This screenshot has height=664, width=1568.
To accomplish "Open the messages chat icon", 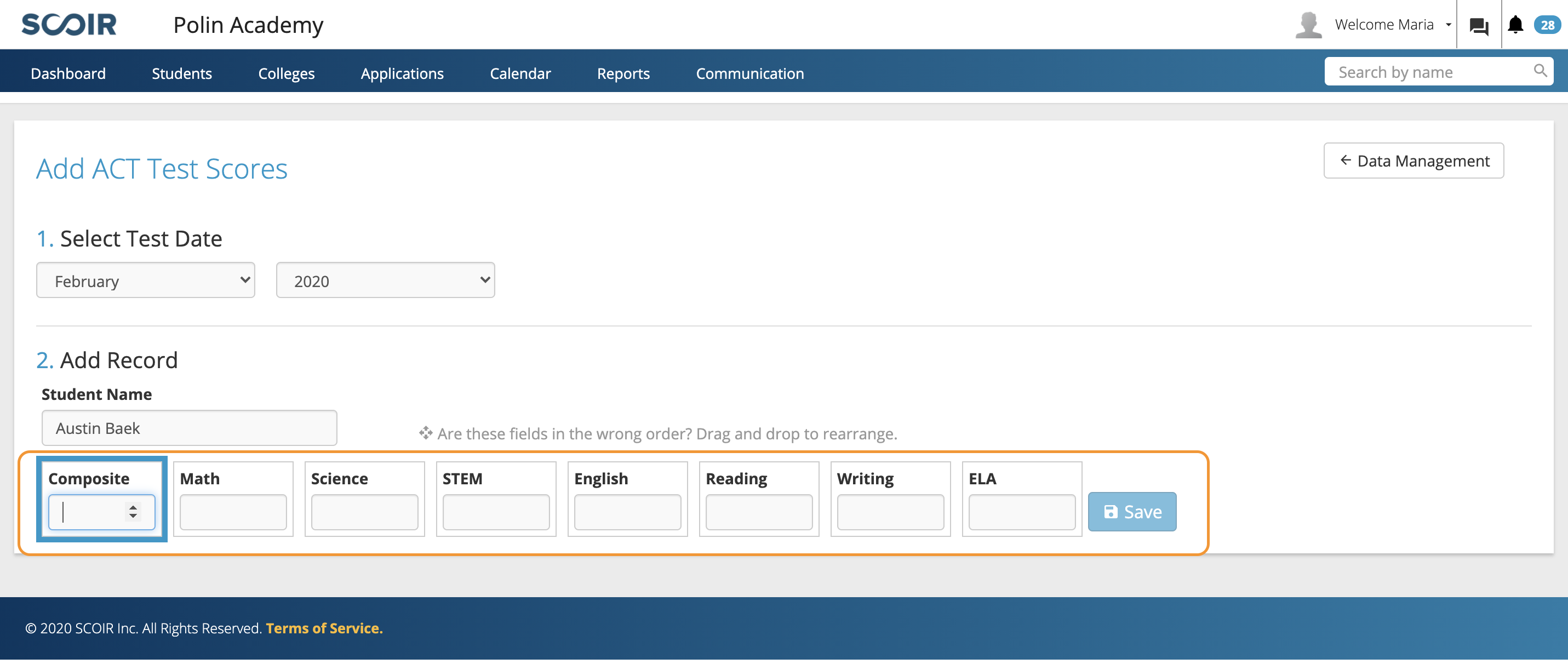I will 1479,26.
